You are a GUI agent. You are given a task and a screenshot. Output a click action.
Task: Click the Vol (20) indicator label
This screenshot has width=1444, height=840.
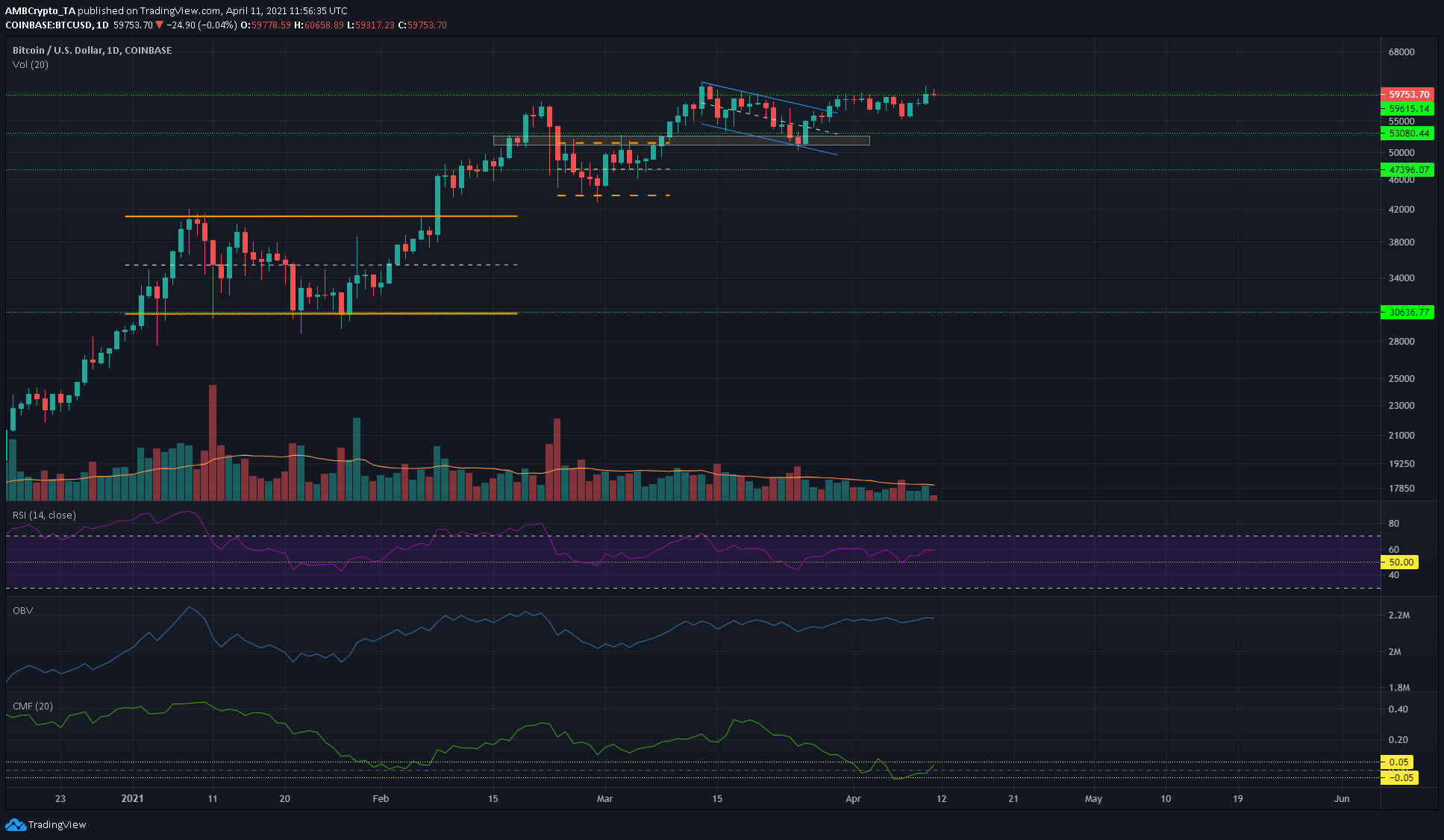point(31,65)
